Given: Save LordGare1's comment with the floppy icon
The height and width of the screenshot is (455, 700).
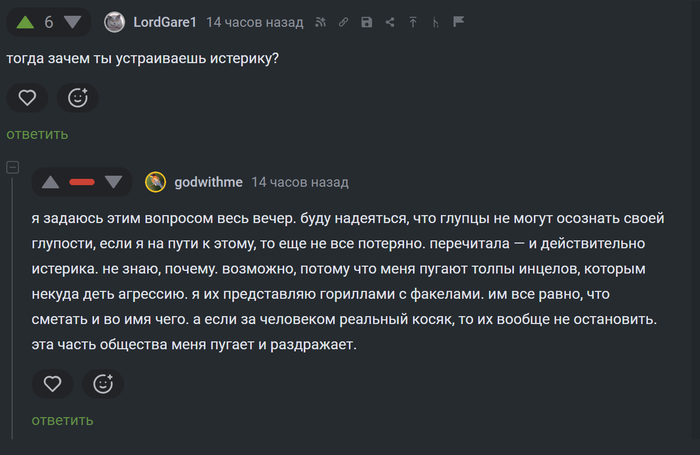Looking at the screenshot, I should coord(367,22).
